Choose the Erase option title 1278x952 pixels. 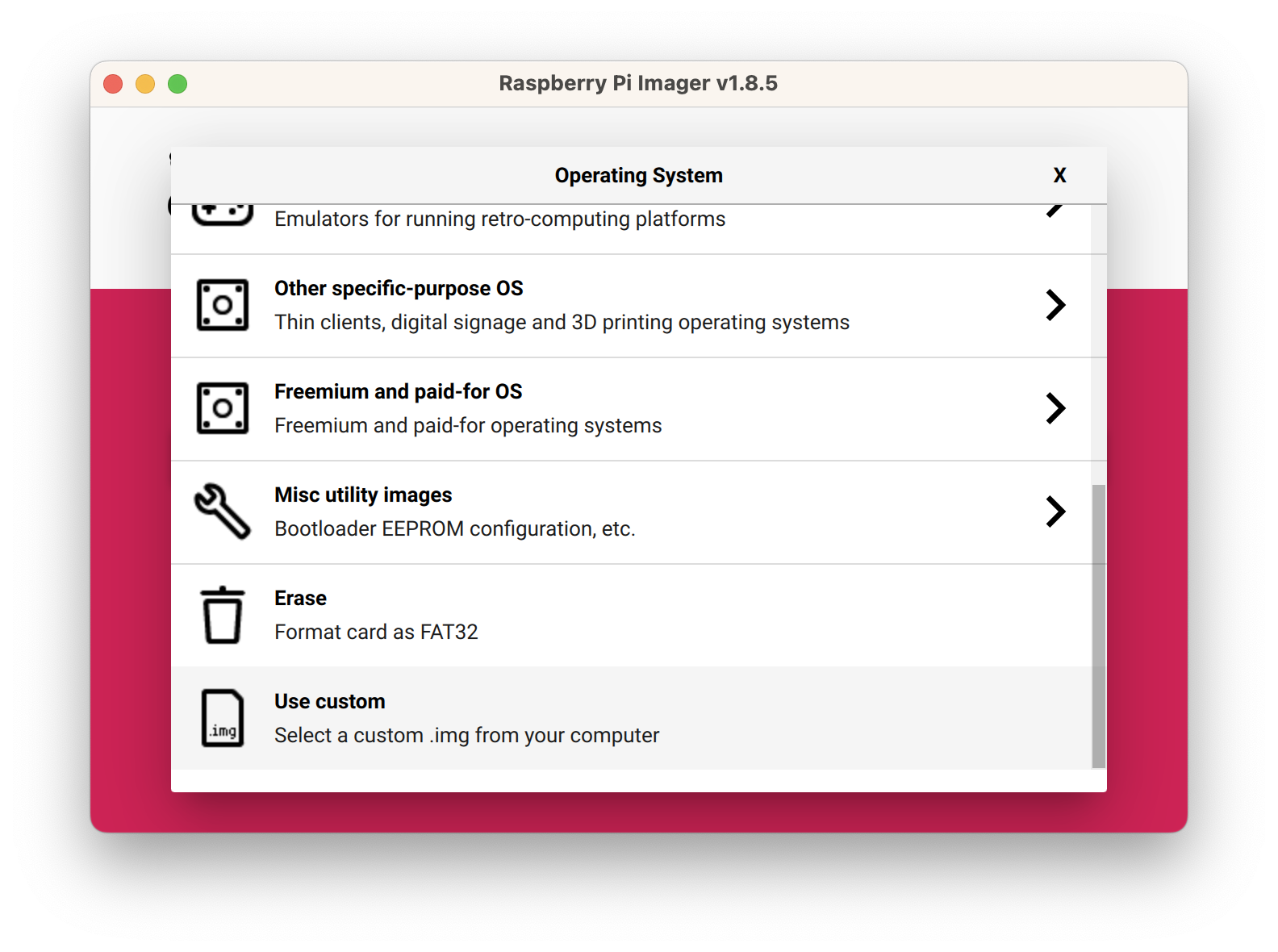pos(300,599)
